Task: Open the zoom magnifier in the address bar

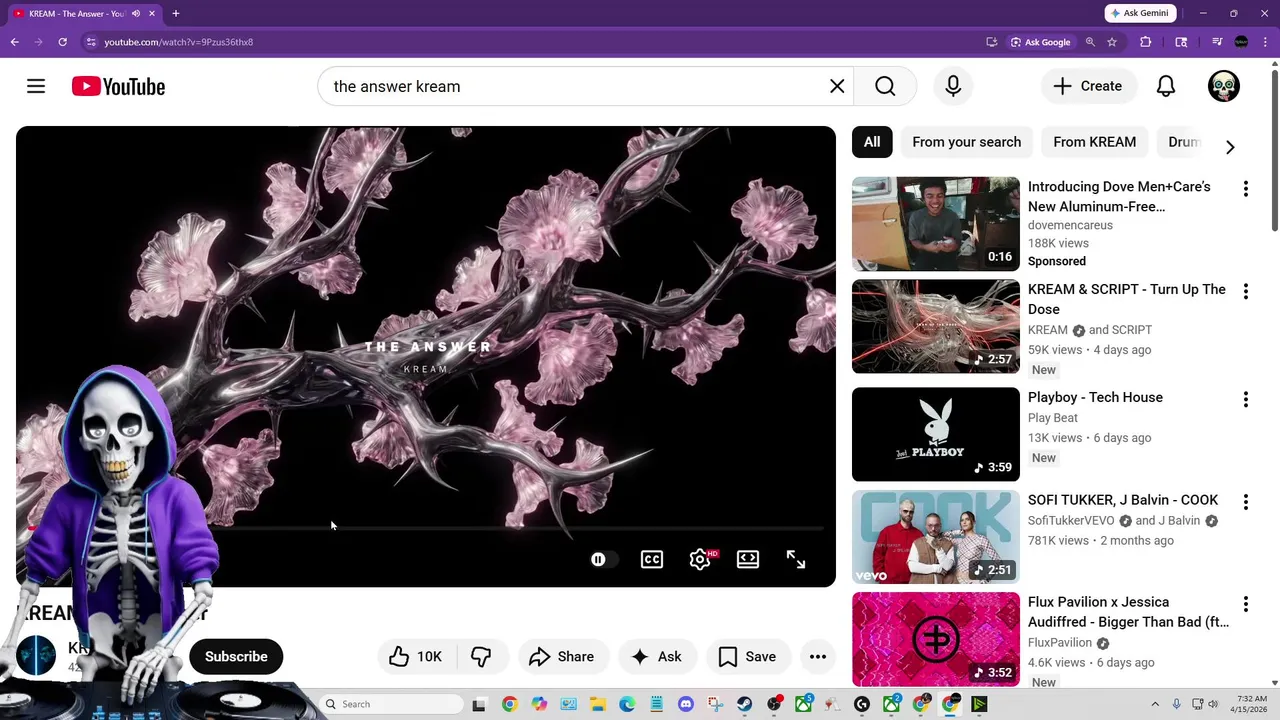Action: (x=1090, y=42)
